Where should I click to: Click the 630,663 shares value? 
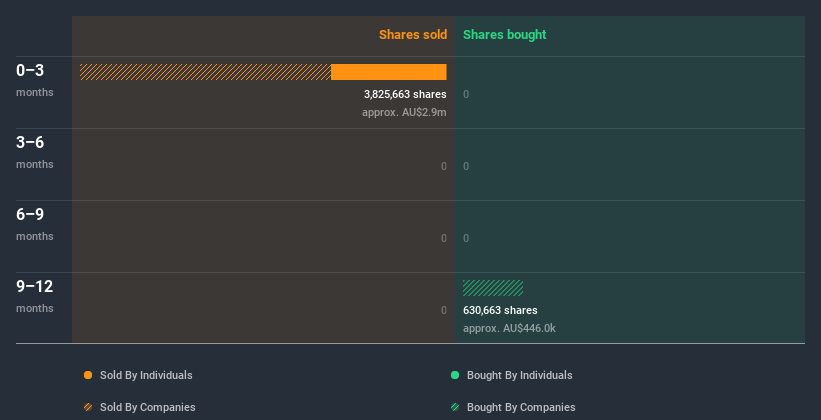coord(500,310)
